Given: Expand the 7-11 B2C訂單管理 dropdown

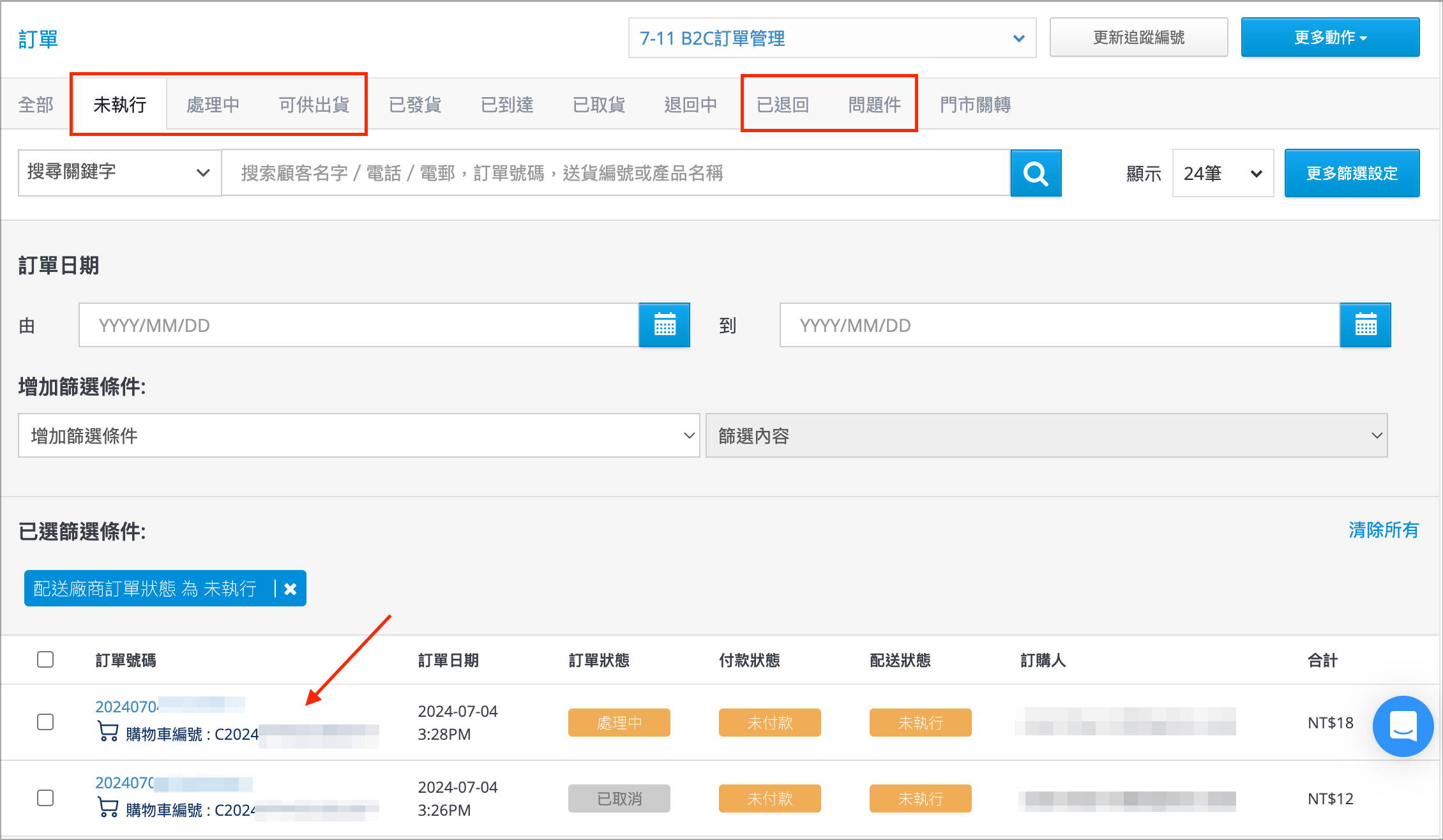Looking at the screenshot, I should point(831,38).
